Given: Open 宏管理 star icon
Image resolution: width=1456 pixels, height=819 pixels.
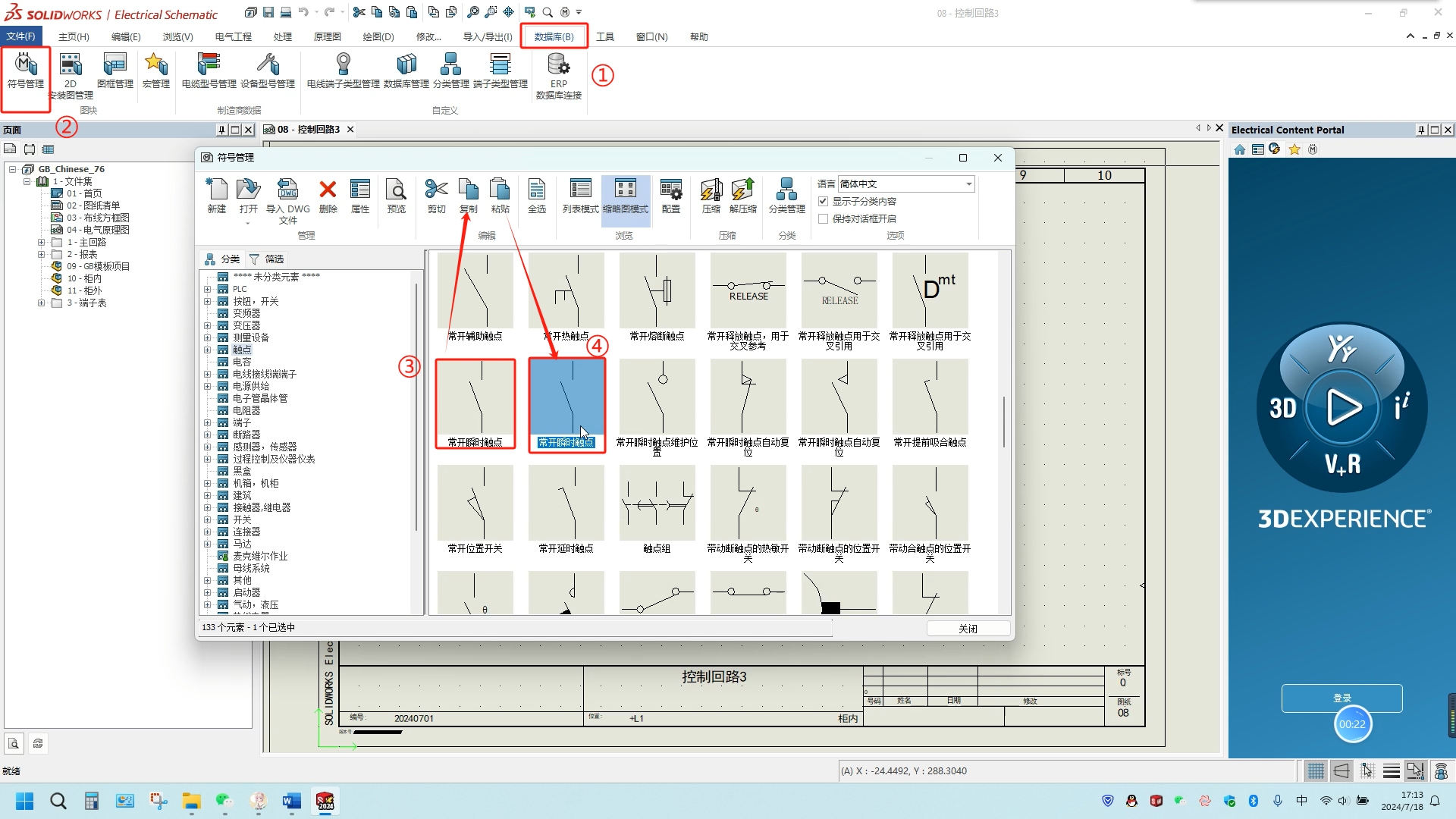Looking at the screenshot, I should pos(156,71).
